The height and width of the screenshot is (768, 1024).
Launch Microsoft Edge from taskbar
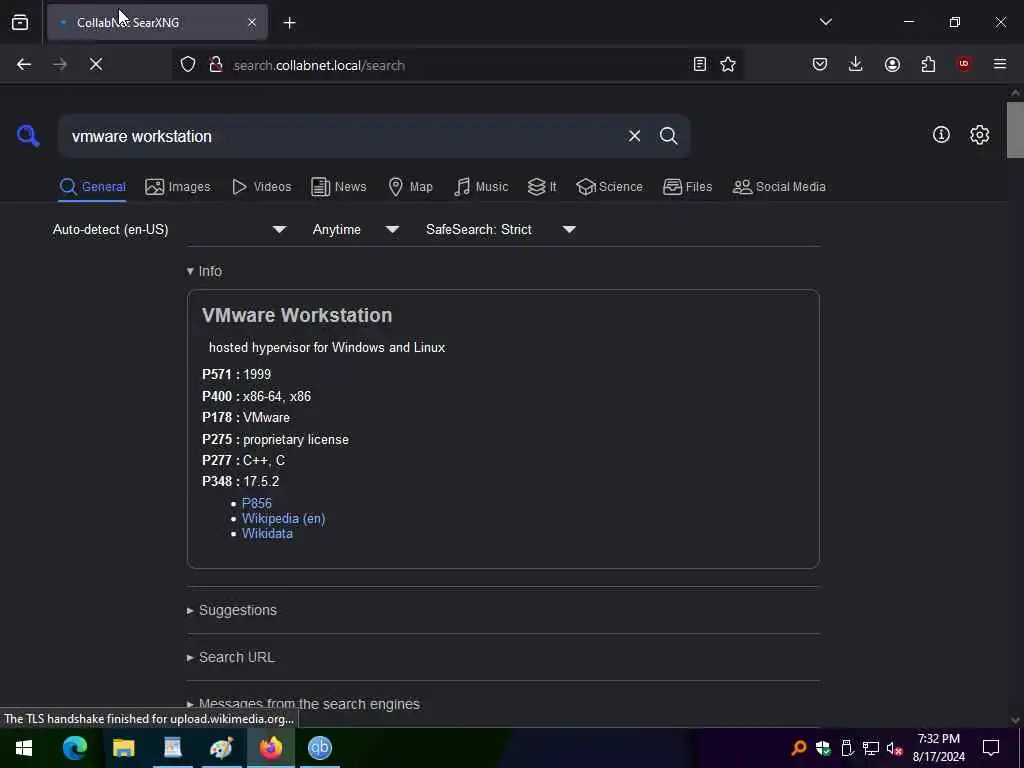point(74,748)
